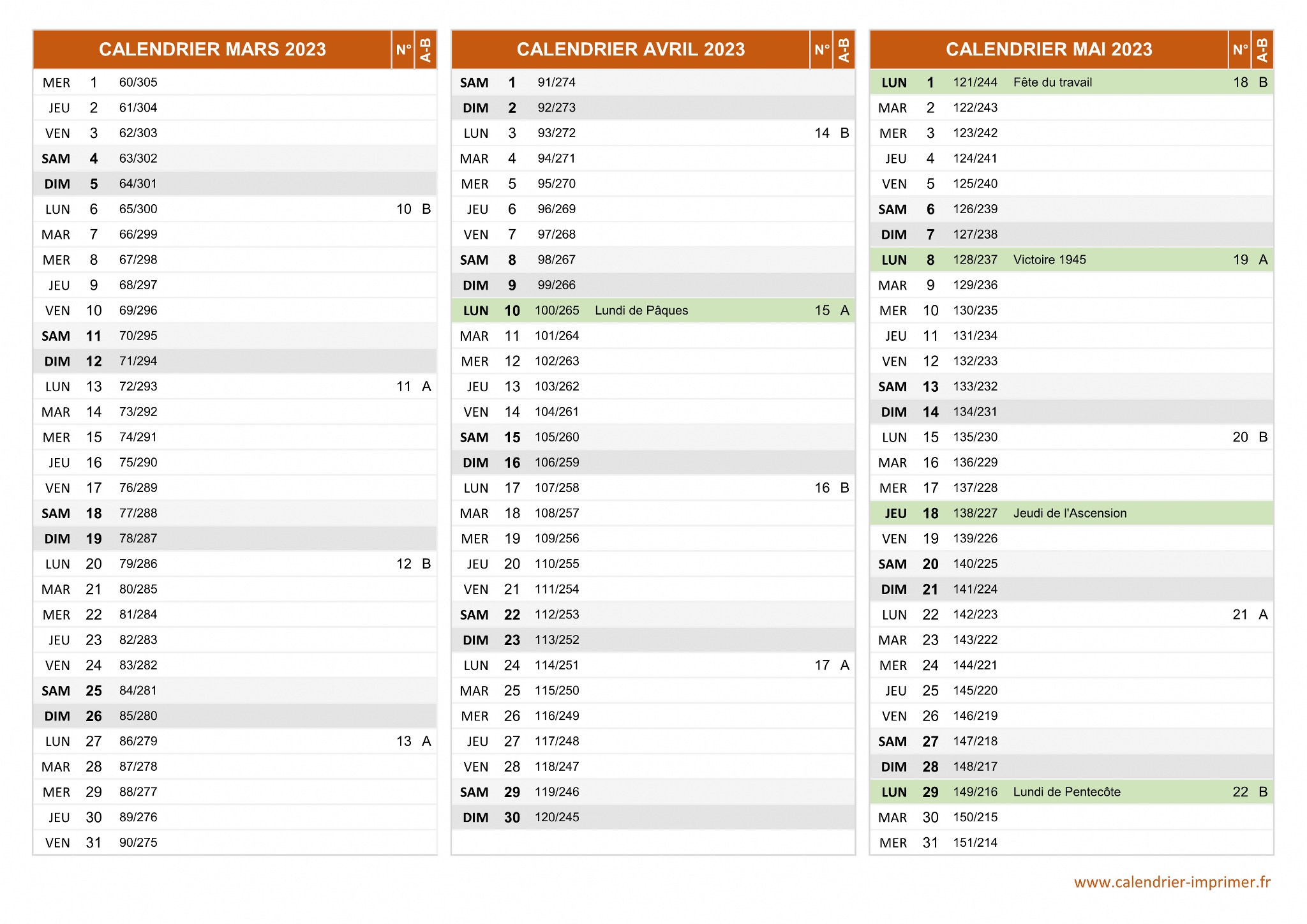Screen dimensions: 1307x924
Task: Click week number 20 in May
Action: click(1241, 437)
